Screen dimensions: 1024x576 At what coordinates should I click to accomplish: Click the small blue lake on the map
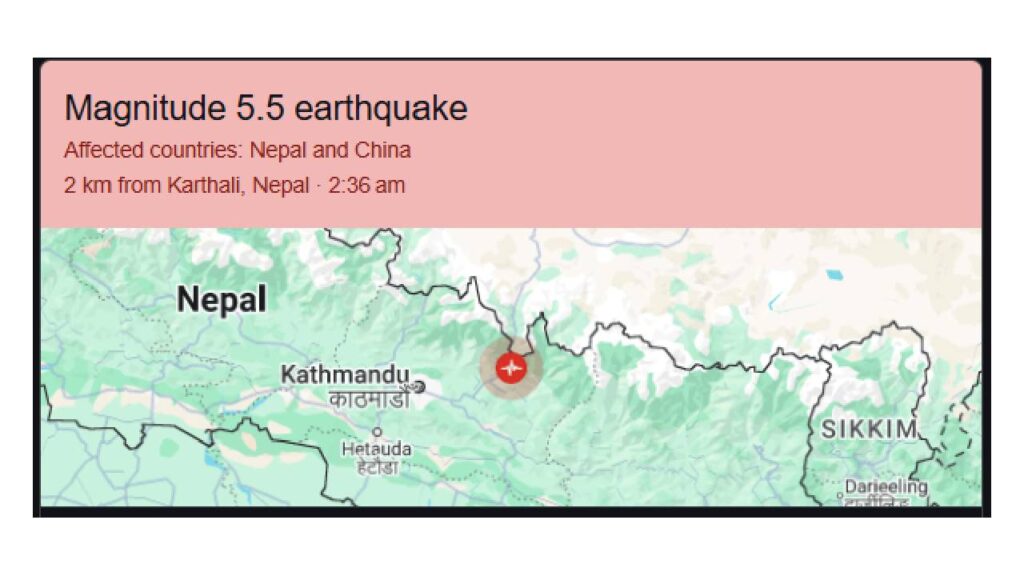[831, 271]
